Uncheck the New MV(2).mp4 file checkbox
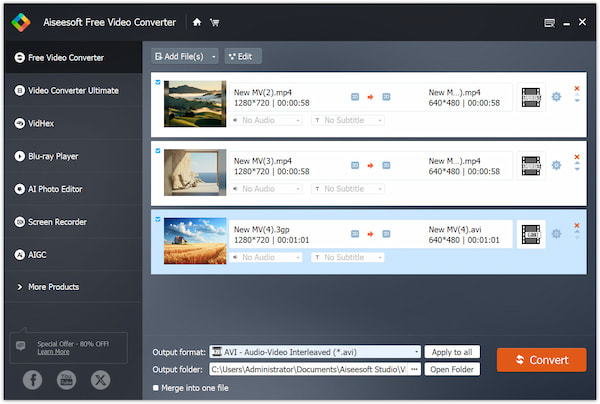The height and width of the screenshot is (404, 600). click(x=158, y=82)
